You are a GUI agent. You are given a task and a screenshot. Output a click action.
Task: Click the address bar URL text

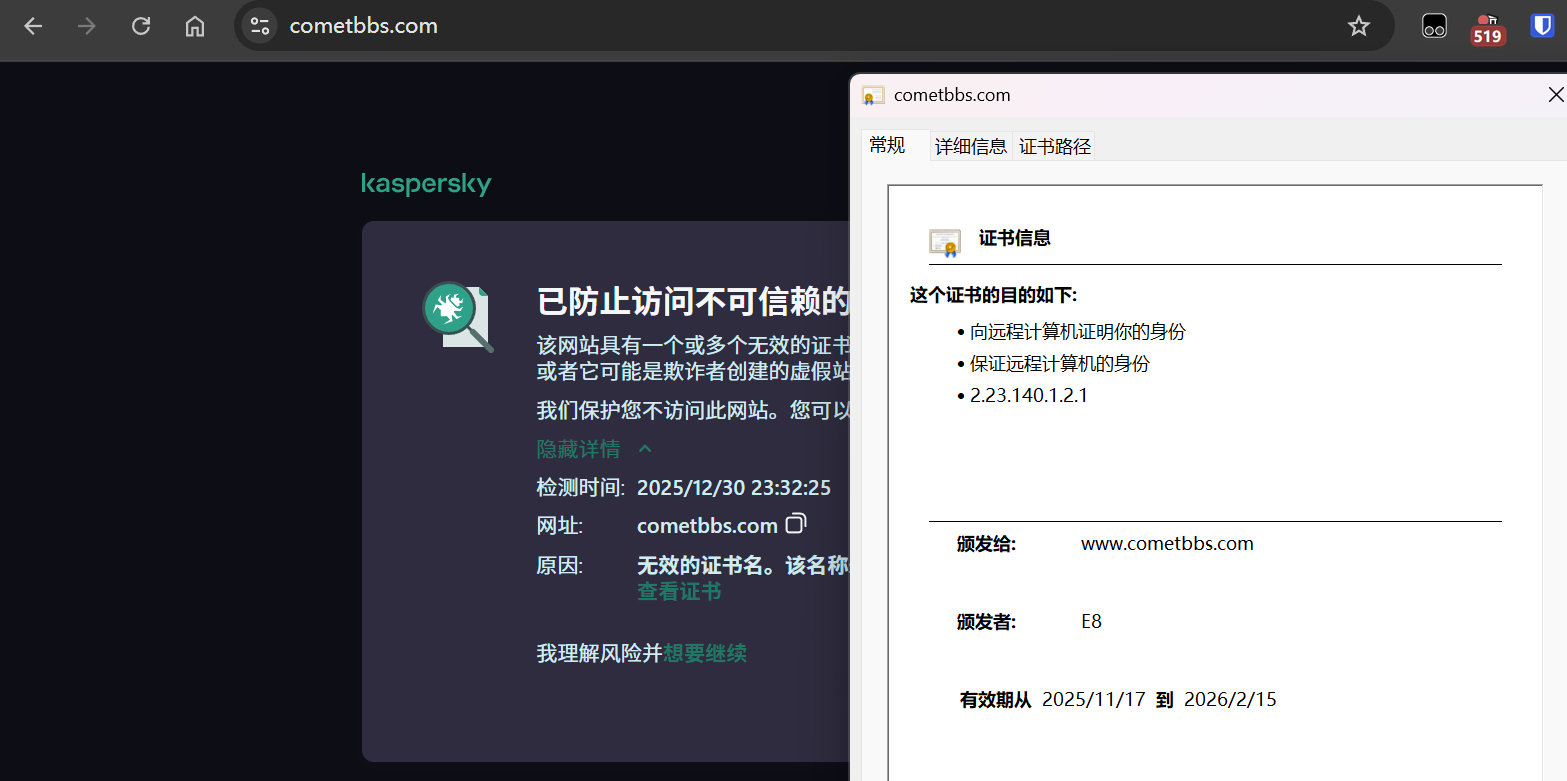pyautogui.click(x=364, y=26)
